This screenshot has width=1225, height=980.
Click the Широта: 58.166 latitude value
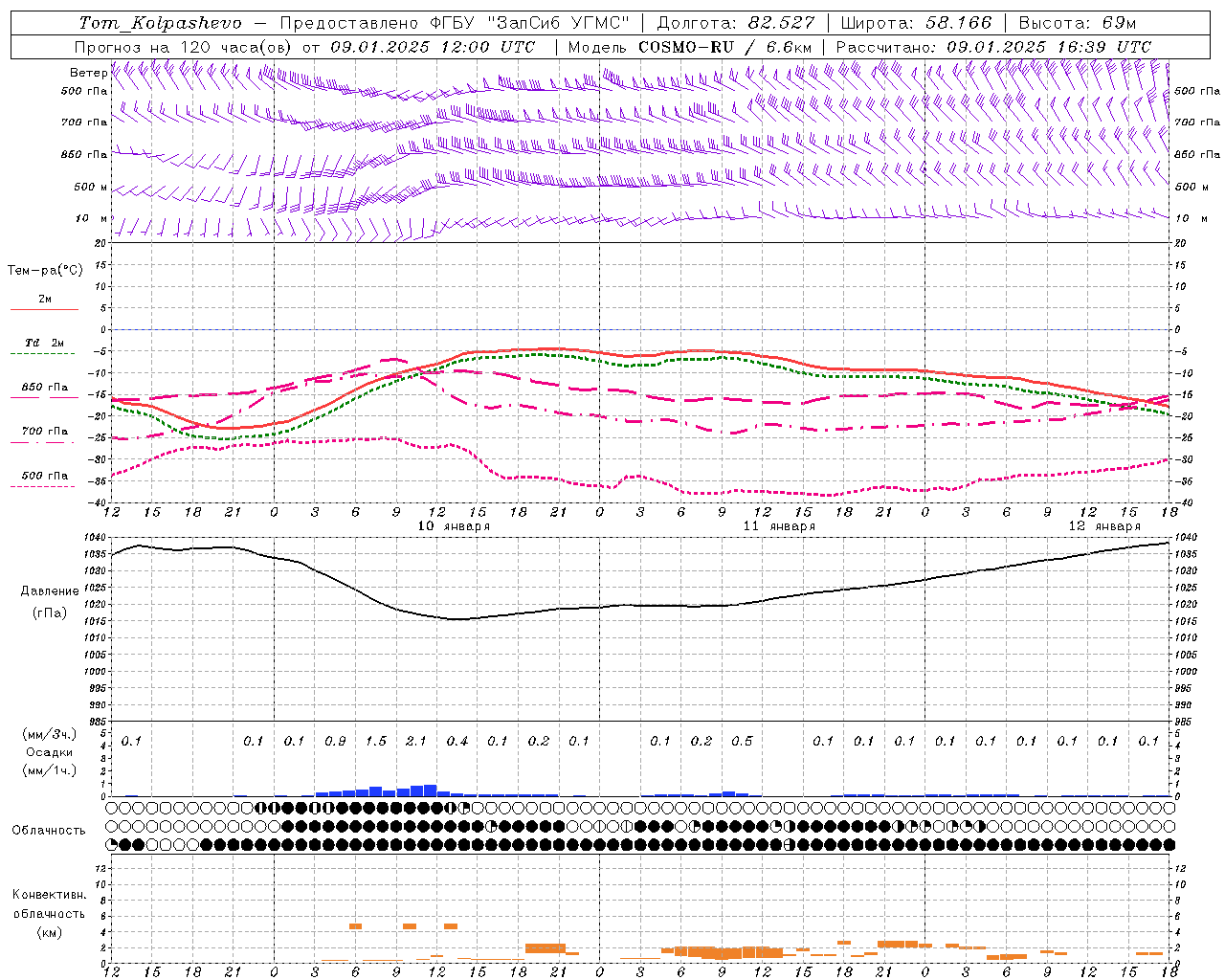pos(917,23)
